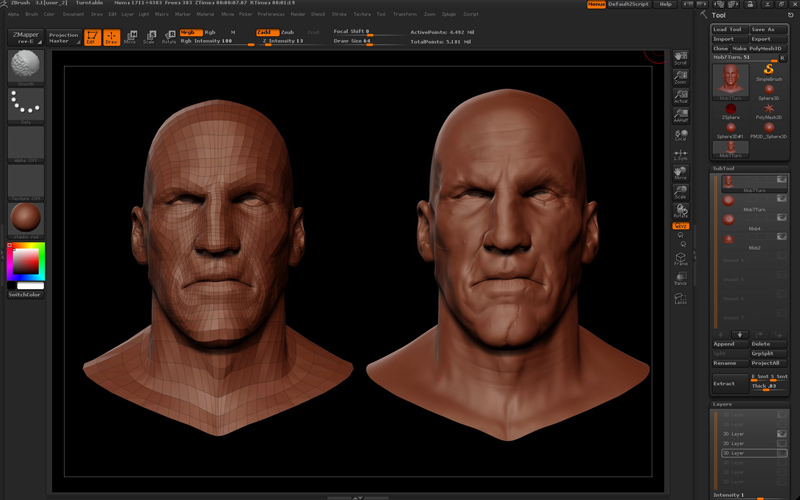The width and height of the screenshot is (800, 500).
Task: Toggle L.Sym local symmetry icon
Action: point(680,154)
